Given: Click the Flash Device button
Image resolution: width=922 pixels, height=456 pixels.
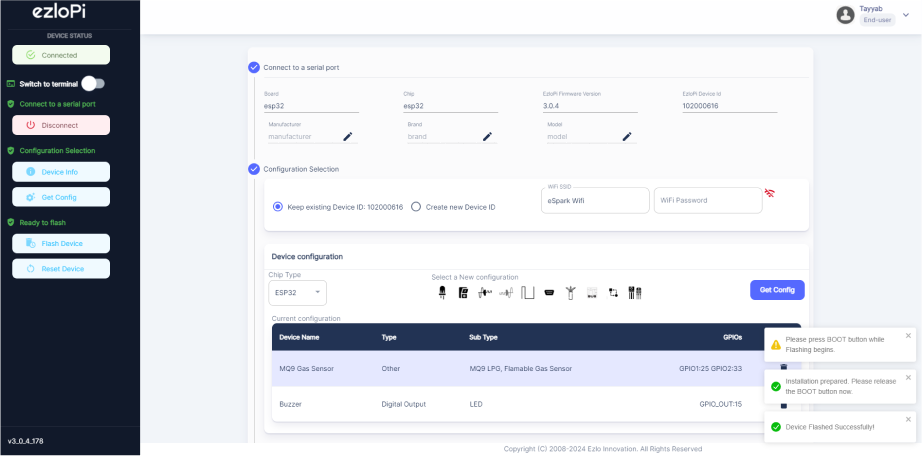Looking at the screenshot, I should pos(61,244).
